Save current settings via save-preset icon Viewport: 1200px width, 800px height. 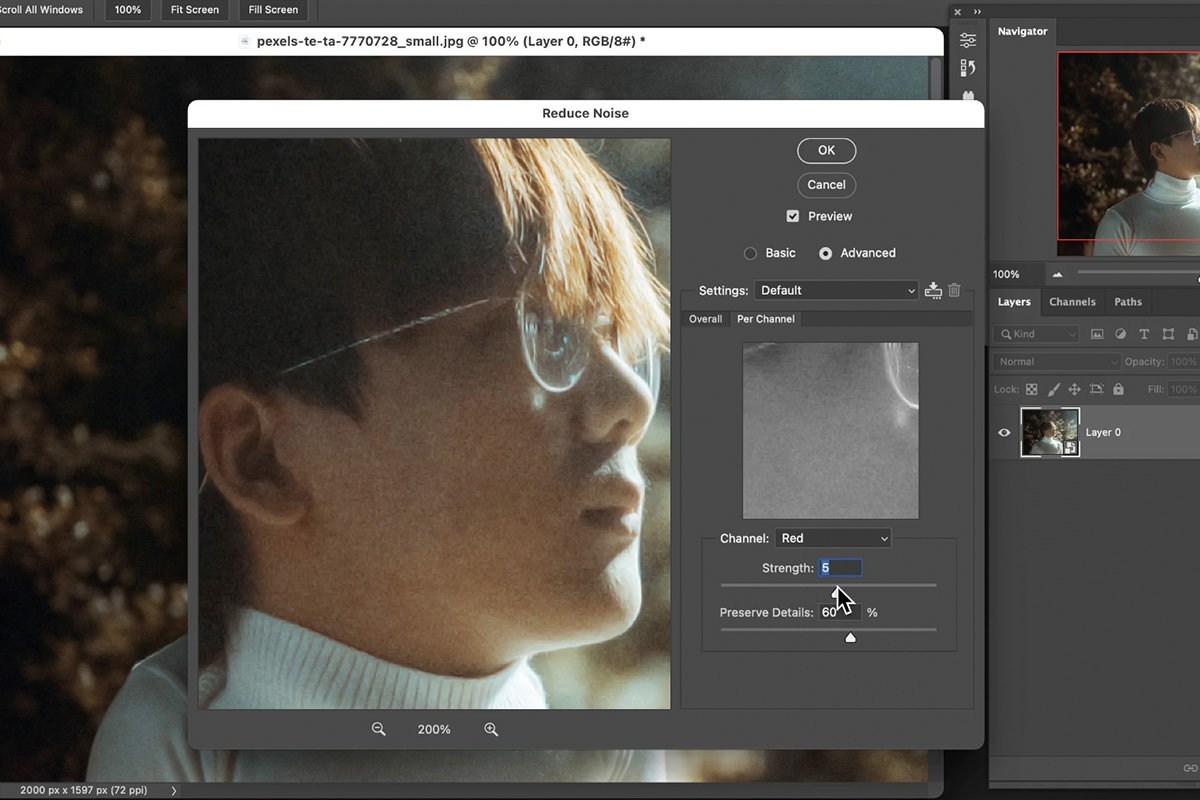coord(934,290)
